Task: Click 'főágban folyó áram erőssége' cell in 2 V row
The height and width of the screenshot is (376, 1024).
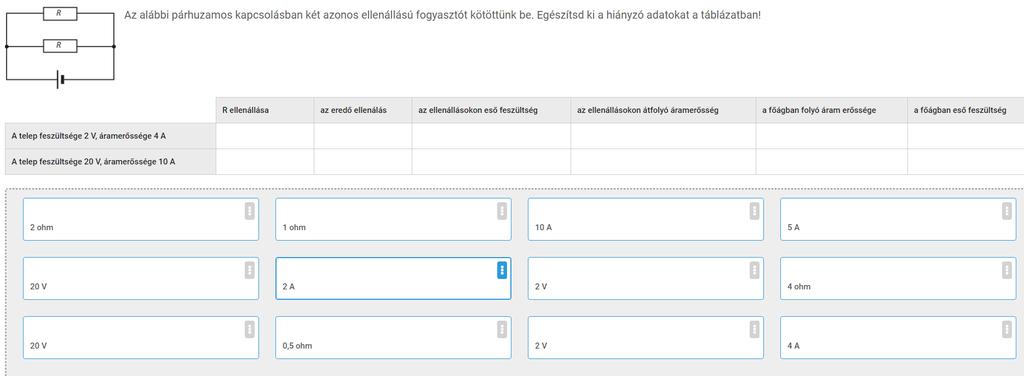Action: [x=831, y=136]
